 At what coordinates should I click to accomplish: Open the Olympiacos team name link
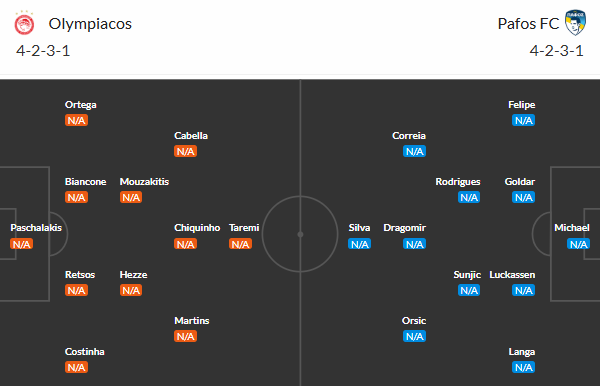(90, 24)
